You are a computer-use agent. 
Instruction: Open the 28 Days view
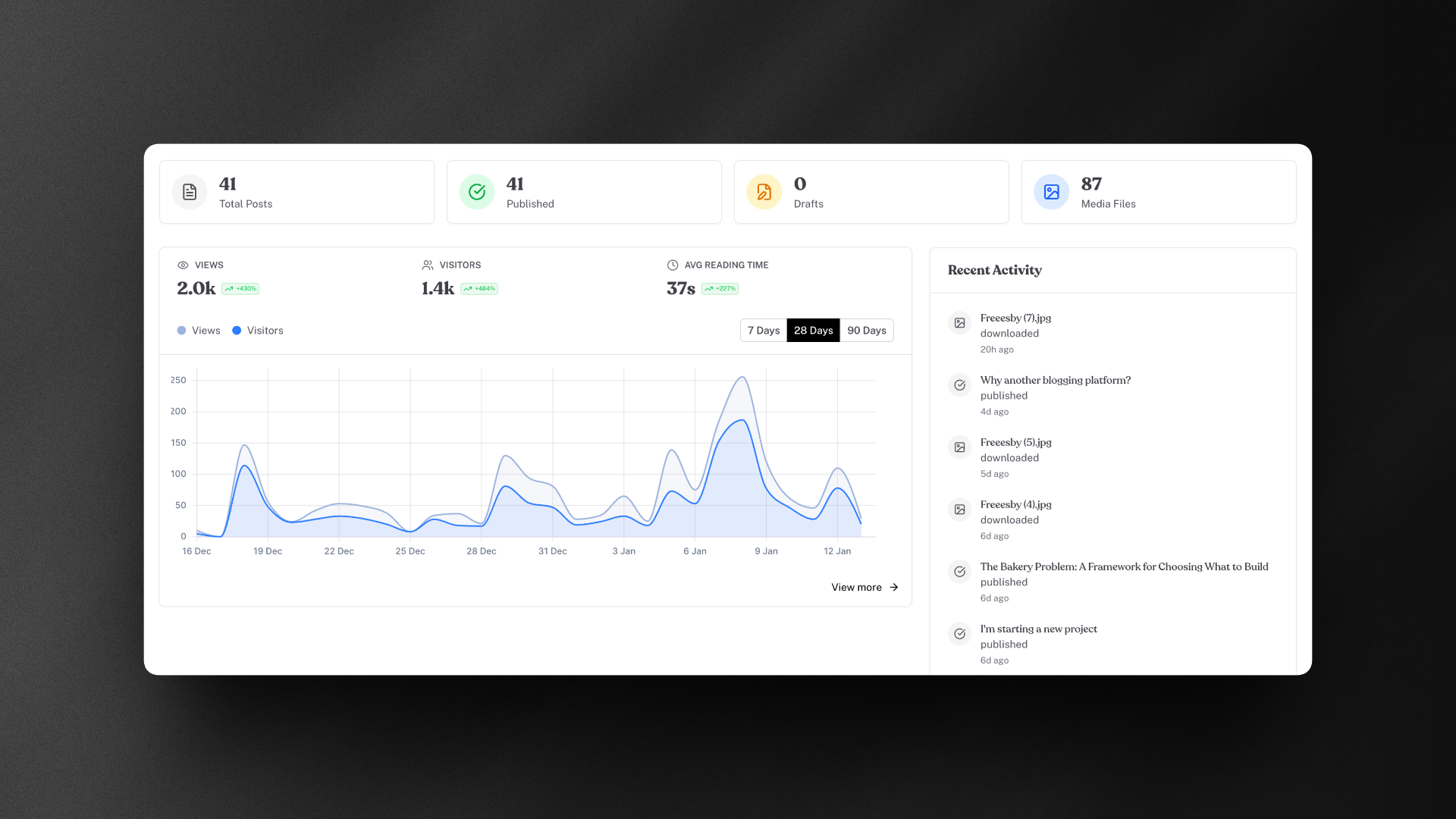click(813, 330)
